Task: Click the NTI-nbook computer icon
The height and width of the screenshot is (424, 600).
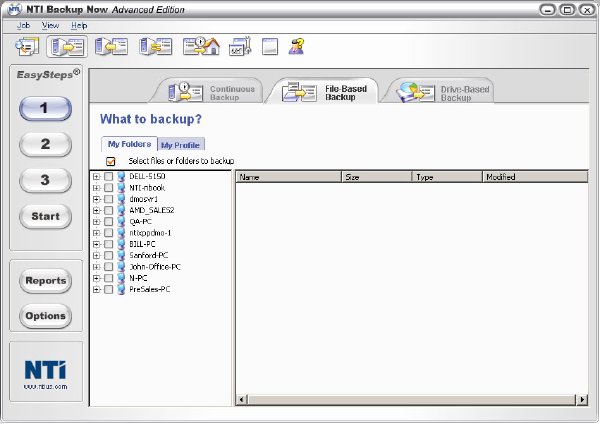Action: click(x=121, y=188)
